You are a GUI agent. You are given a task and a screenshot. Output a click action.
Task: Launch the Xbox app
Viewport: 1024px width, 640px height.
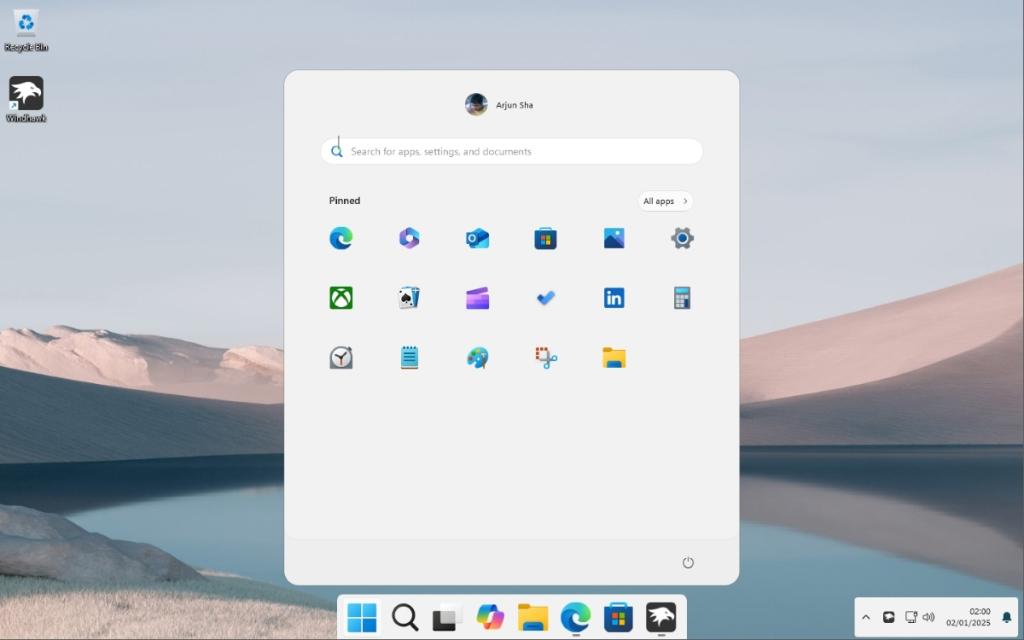click(x=341, y=297)
